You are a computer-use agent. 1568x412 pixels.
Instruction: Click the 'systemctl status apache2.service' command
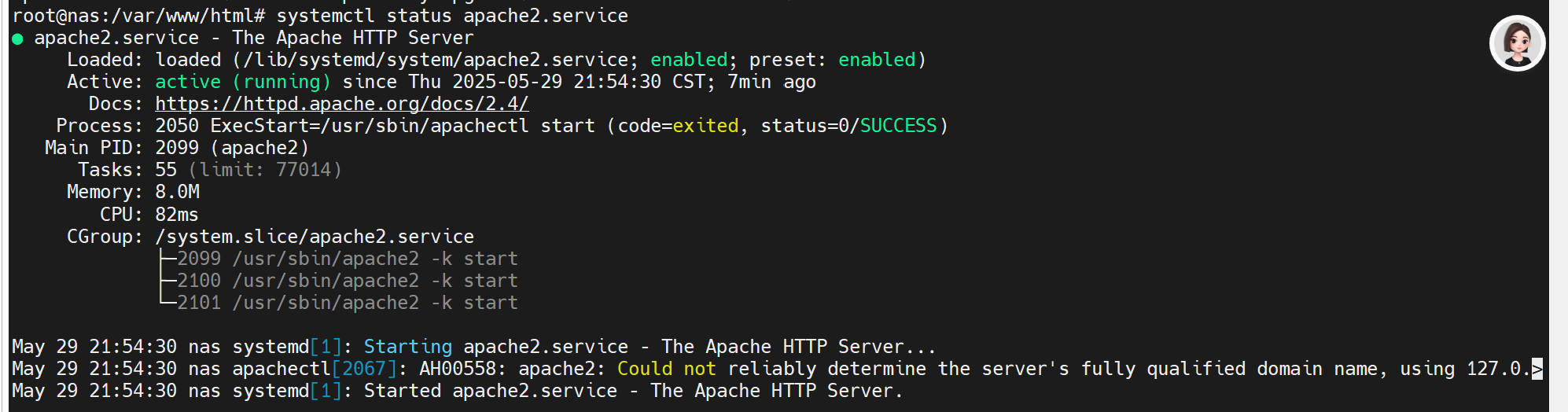click(452, 16)
